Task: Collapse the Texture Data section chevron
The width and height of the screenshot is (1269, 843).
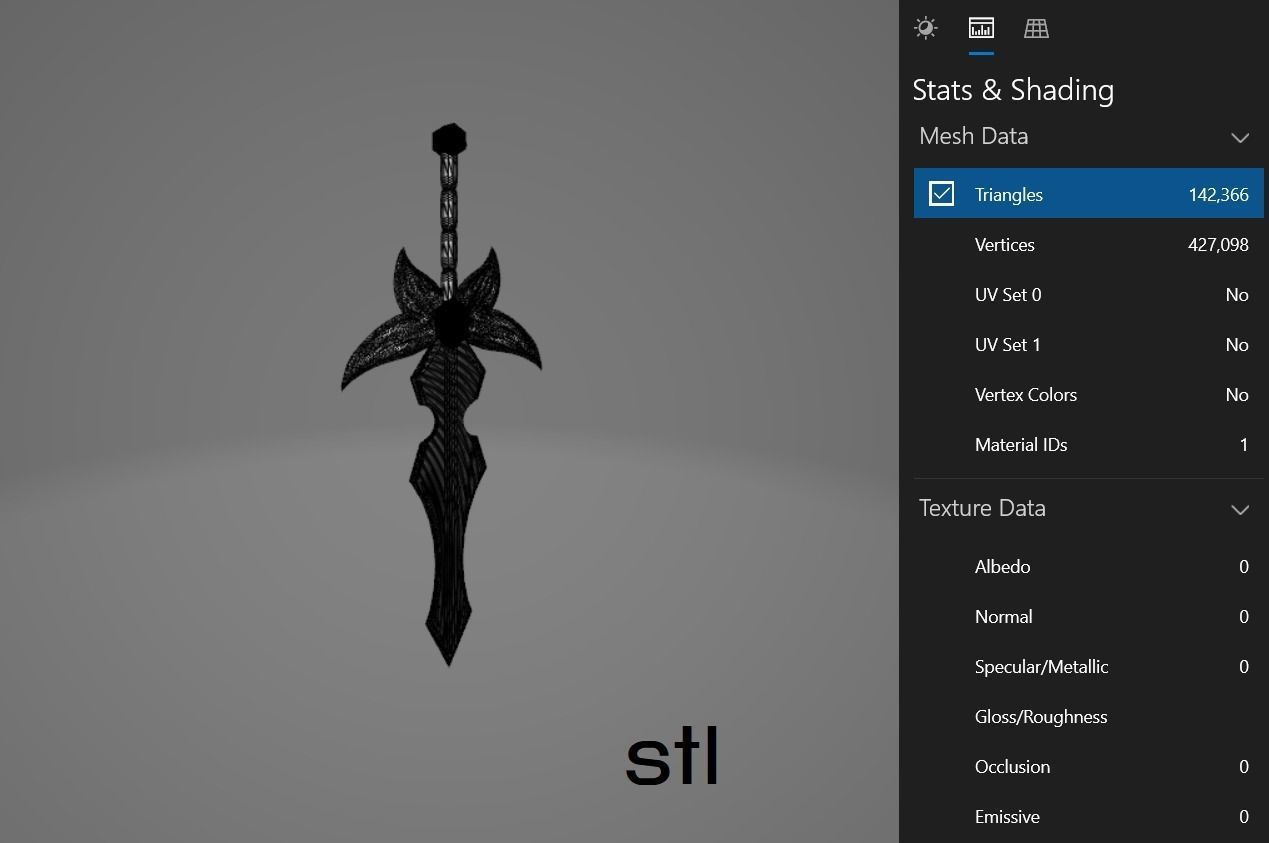Action: click(1240, 509)
